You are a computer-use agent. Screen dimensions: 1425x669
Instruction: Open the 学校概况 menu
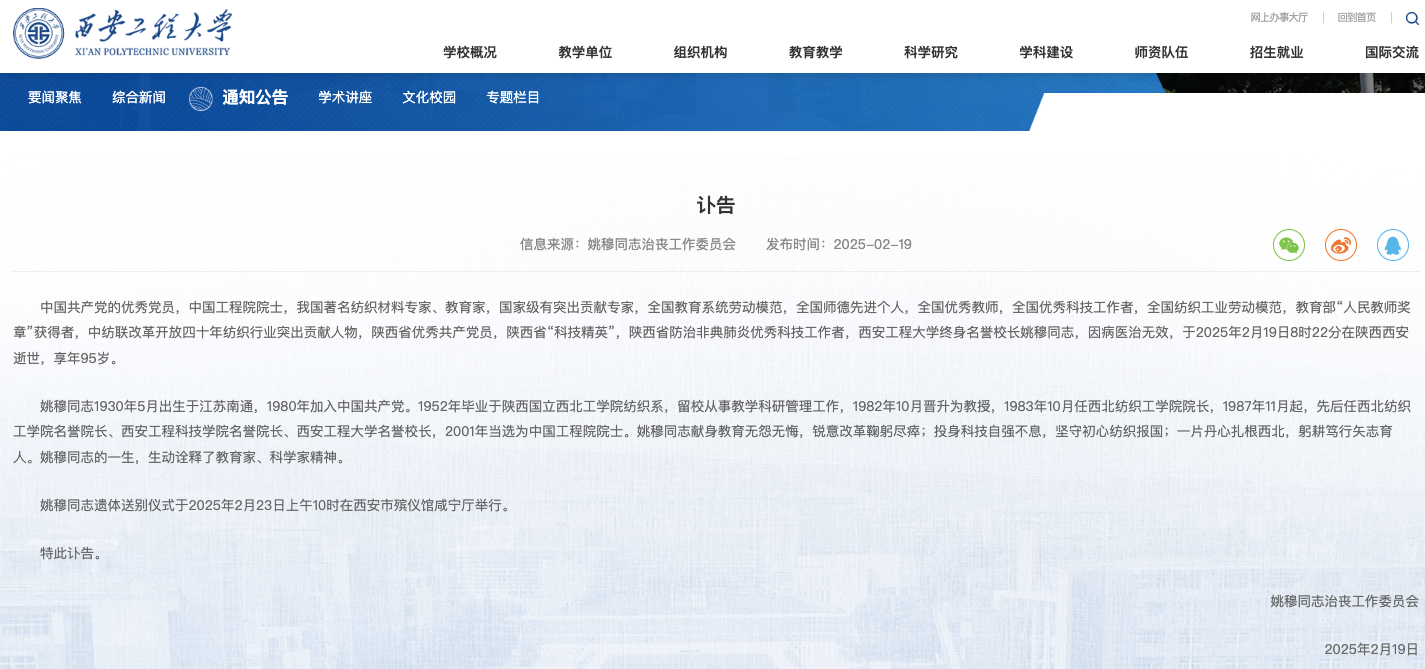(470, 52)
